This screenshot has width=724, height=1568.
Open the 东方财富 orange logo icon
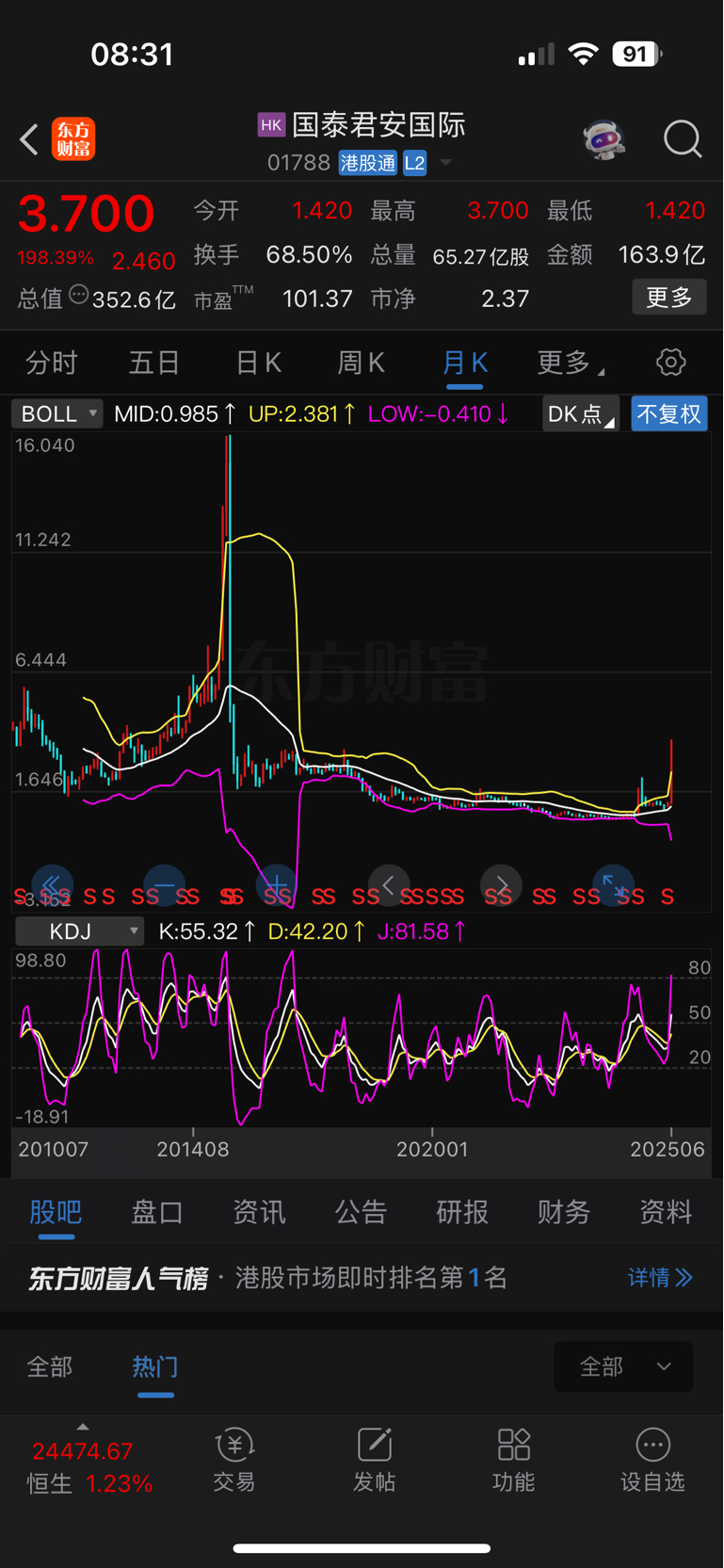73,139
